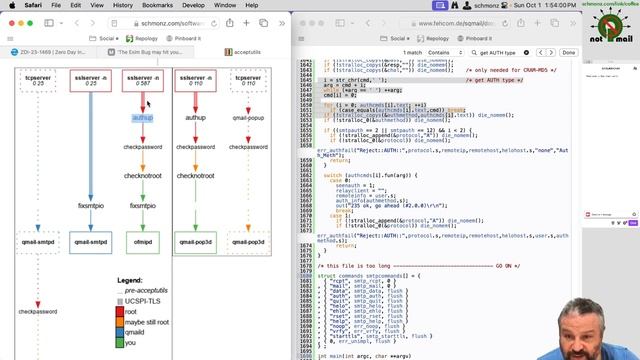The image size is (640, 360).
Task: Open Social bookmarks folder in left window
Action: [x=104, y=38]
